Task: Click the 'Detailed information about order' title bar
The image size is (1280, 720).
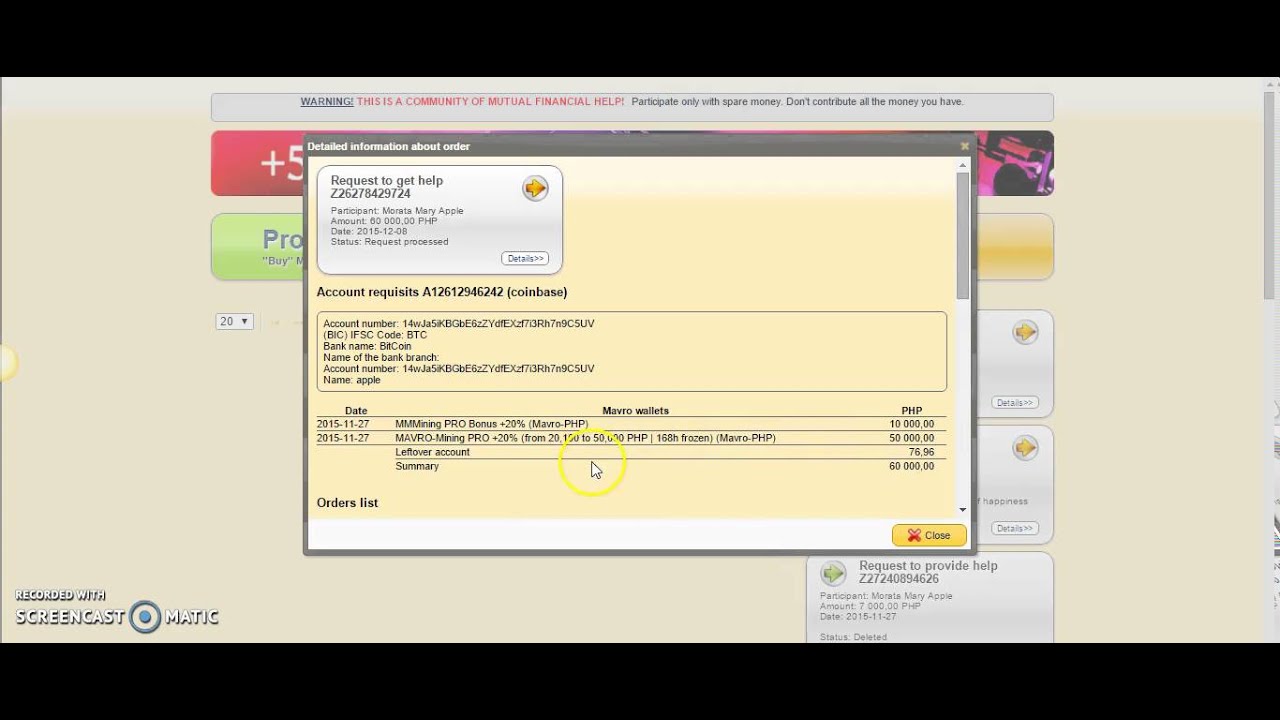Action: tap(638, 146)
